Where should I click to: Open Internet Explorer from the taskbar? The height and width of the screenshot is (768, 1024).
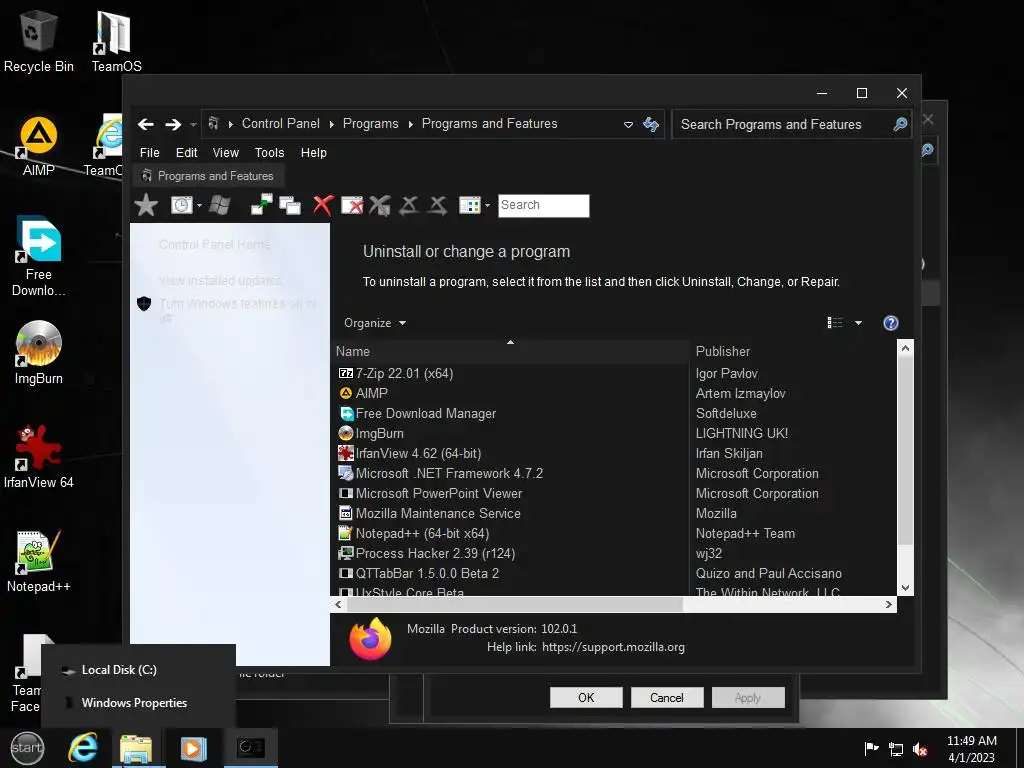click(83, 747)
